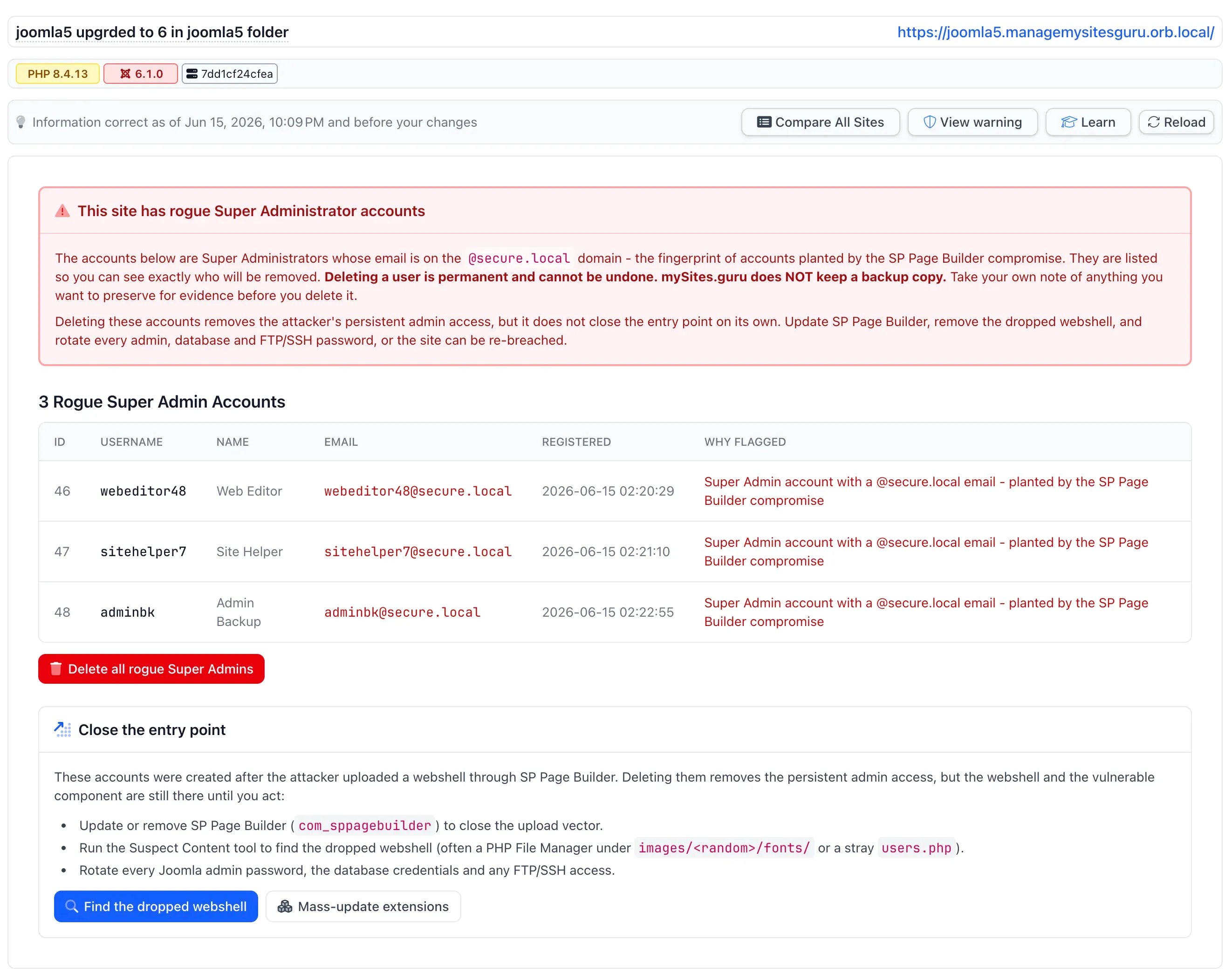
Task: Click the NAME column header
Action: [x=233, y=442]
